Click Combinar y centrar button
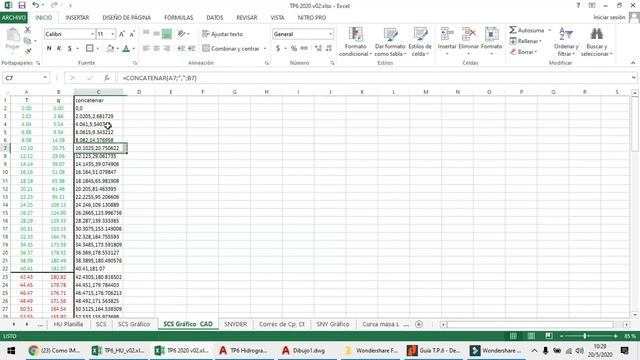The image size is (640, 360). click(x=231, y=48)
